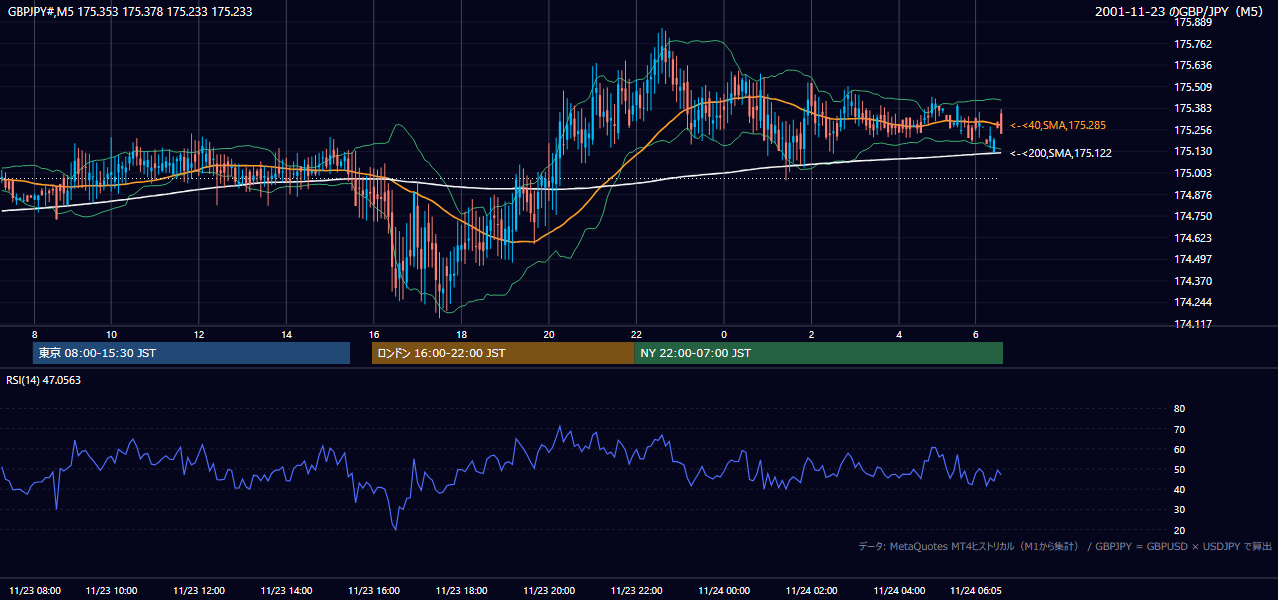The height and width of the screenshot is (600, 1278).
Task: Click price axis value 175.130
Action: (x=1193, y=151)
